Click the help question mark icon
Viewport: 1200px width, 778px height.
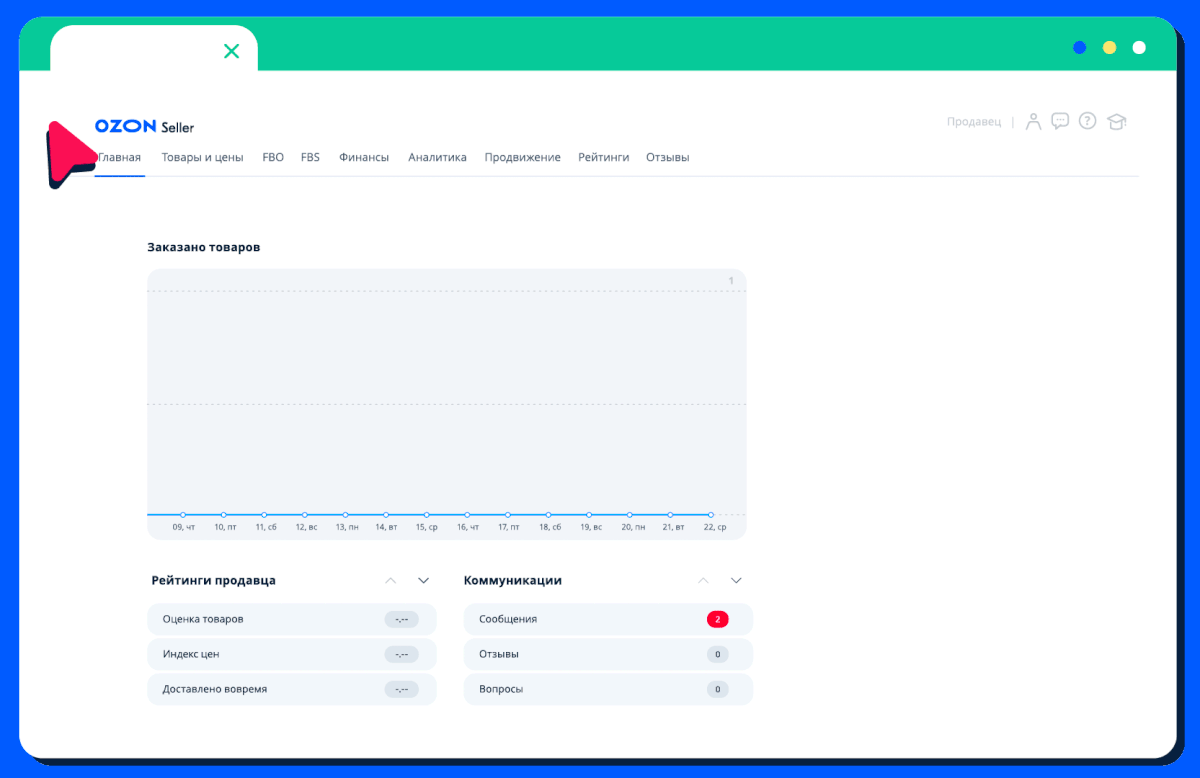coord(1087,121)
